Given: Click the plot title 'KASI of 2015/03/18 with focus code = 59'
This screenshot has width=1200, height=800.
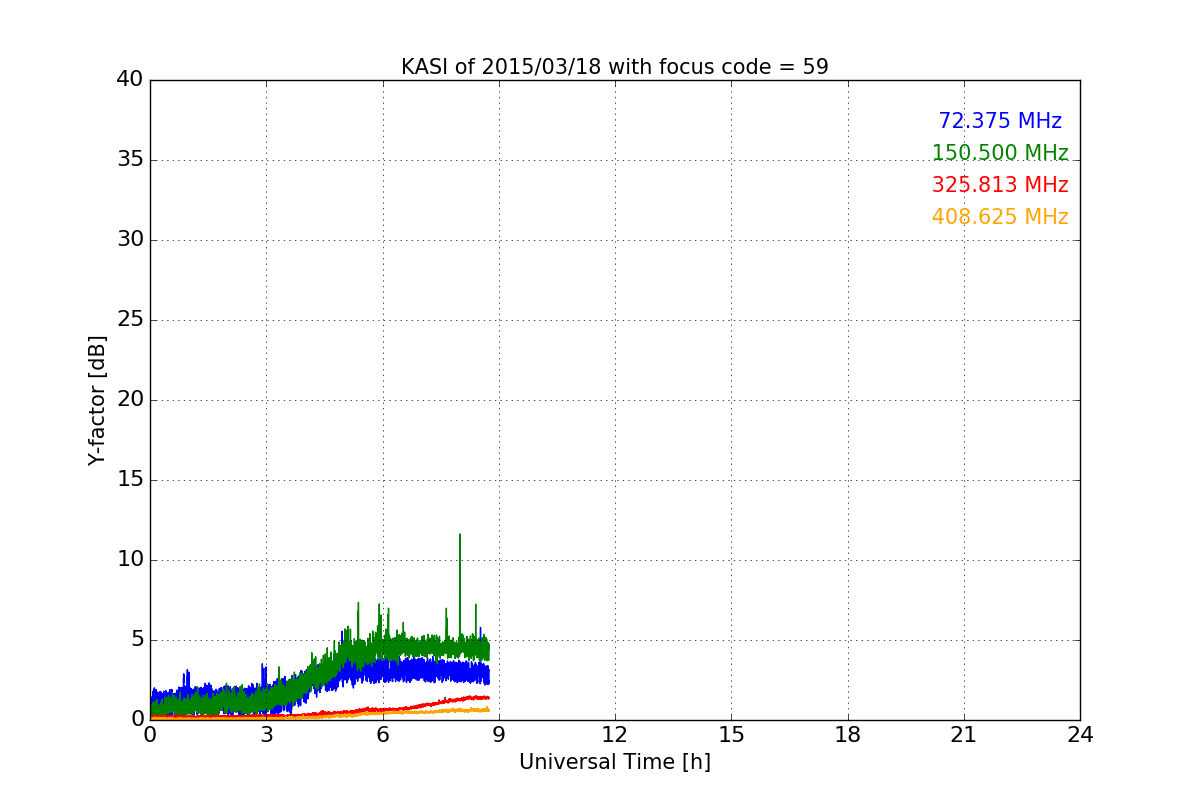Looking at the screenshot, I should (615, 67).
